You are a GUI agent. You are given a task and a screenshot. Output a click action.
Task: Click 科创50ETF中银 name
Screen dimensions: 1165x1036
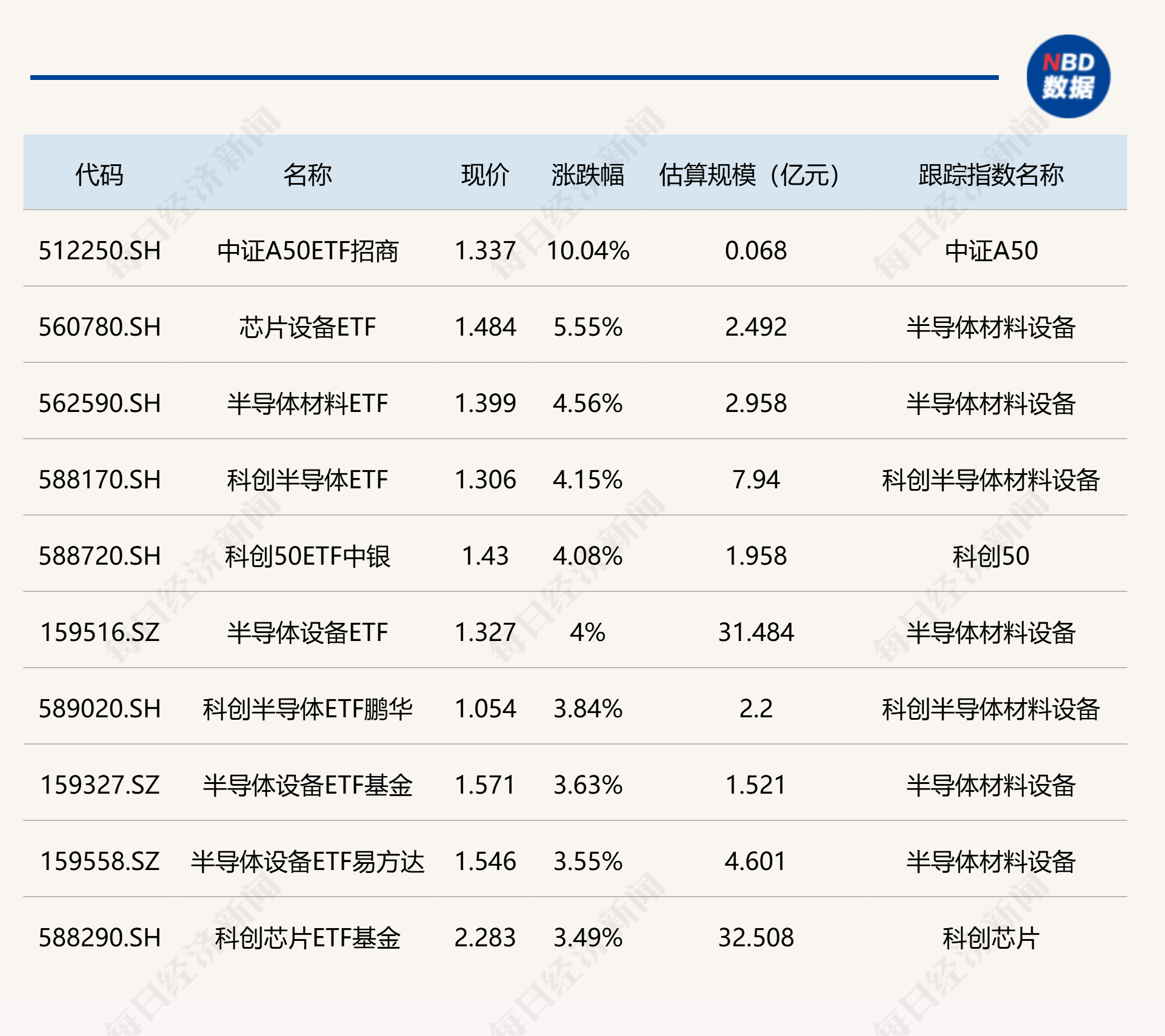tap(307, 556)
